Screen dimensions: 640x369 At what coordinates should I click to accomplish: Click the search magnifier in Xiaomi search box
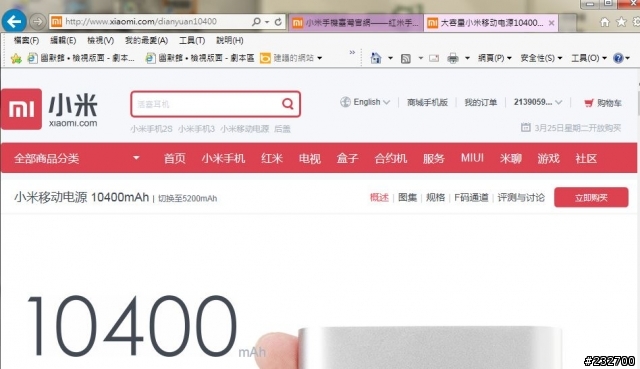(288, 104)
